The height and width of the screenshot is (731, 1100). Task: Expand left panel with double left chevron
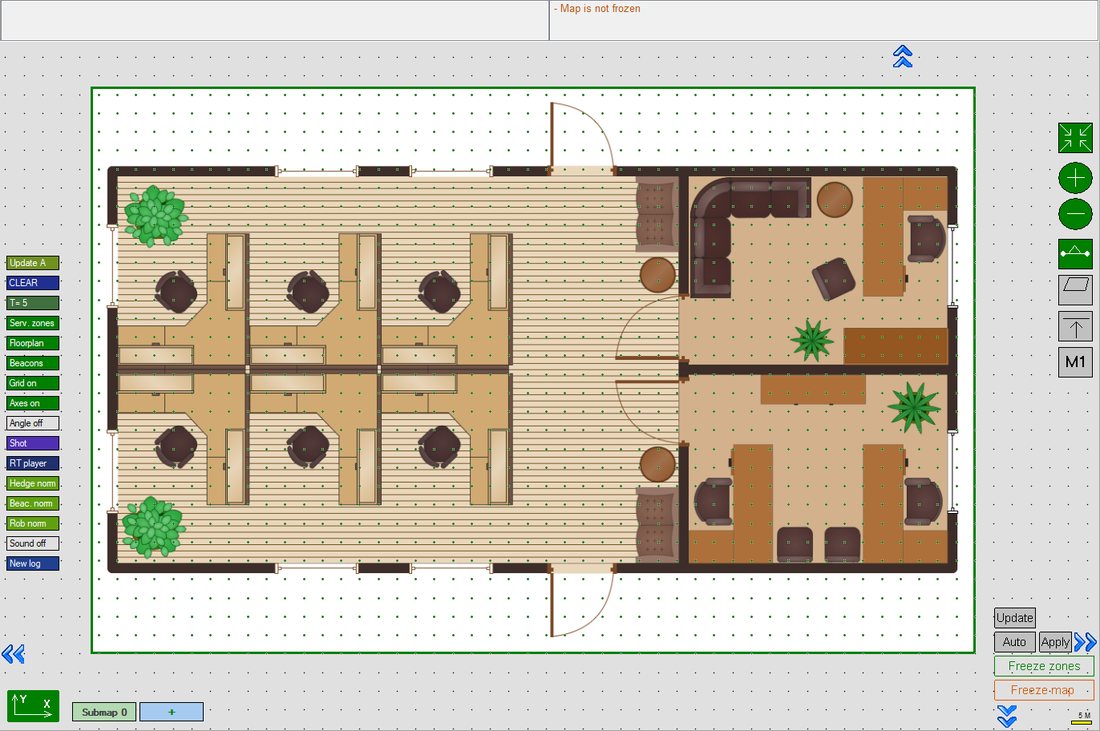click(13, 653)
